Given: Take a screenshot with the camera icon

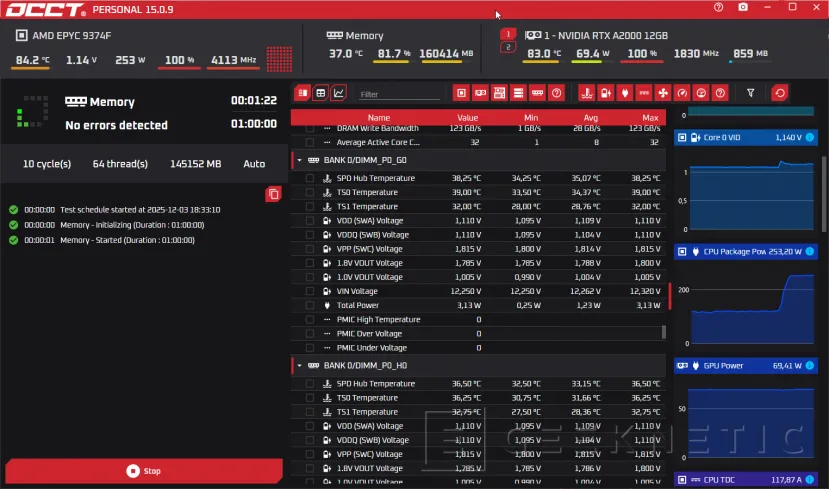Looking at the screenshot, I should 743,7.
